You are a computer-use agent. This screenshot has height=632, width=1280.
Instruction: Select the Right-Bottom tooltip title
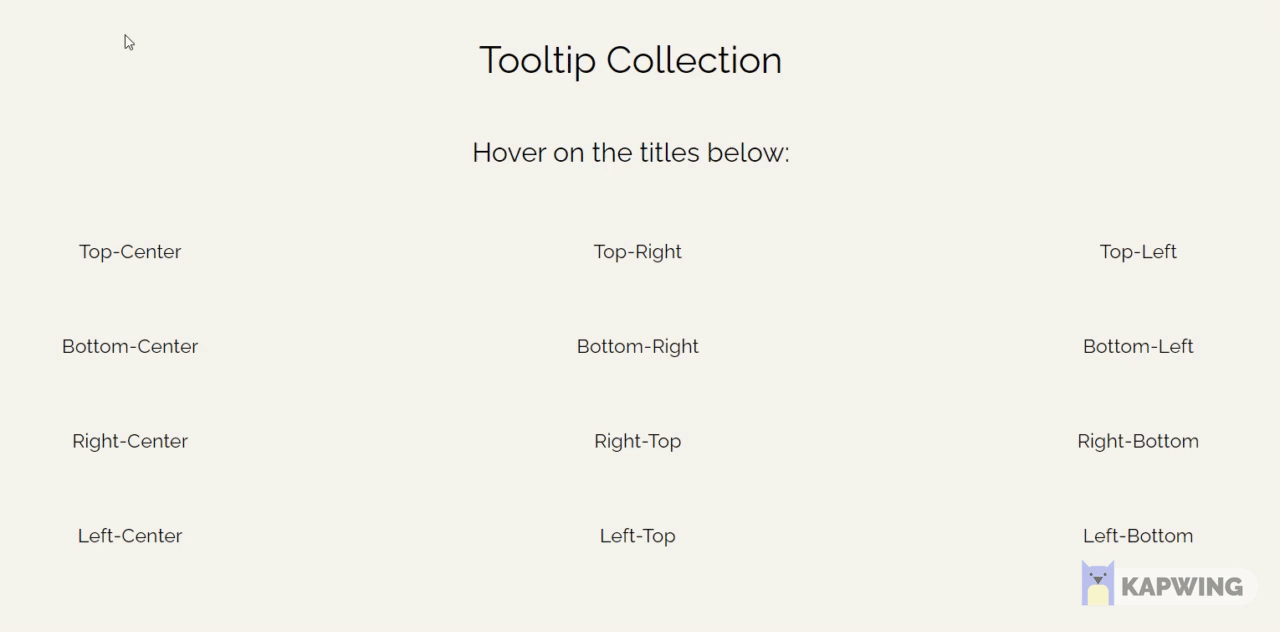1138,441
